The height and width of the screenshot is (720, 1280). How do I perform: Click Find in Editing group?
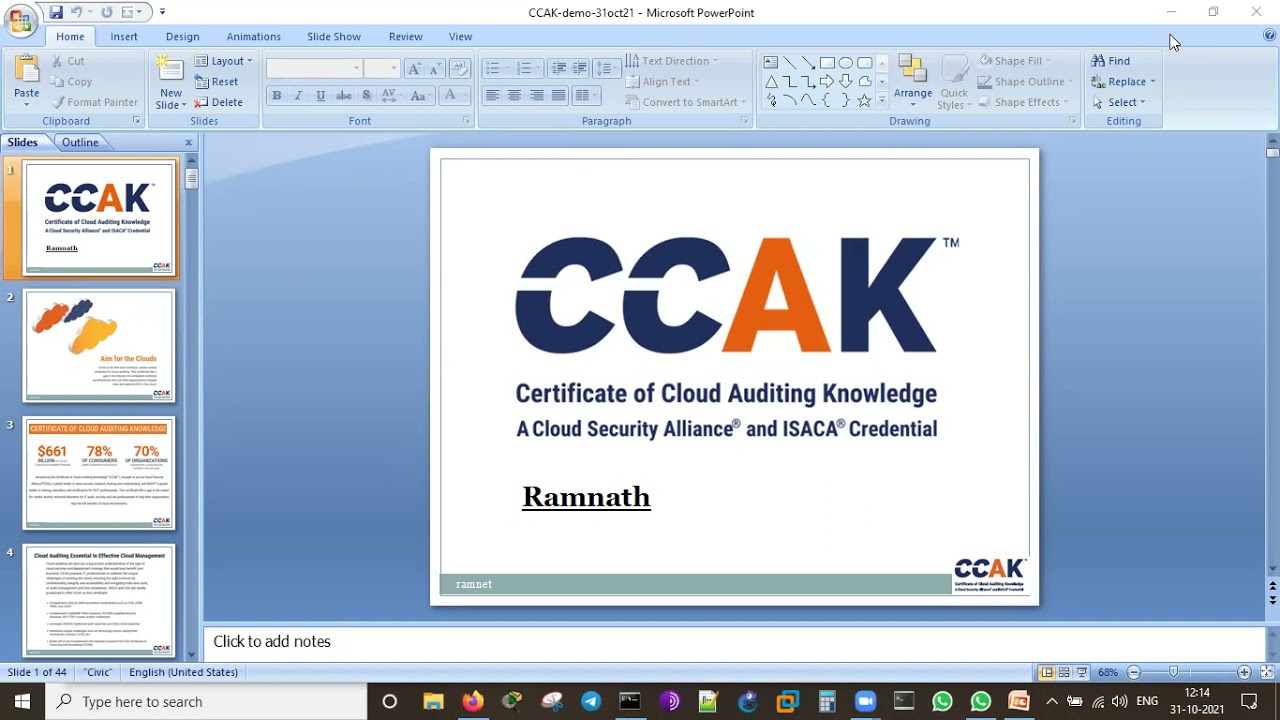click(x=1111, y=61)
